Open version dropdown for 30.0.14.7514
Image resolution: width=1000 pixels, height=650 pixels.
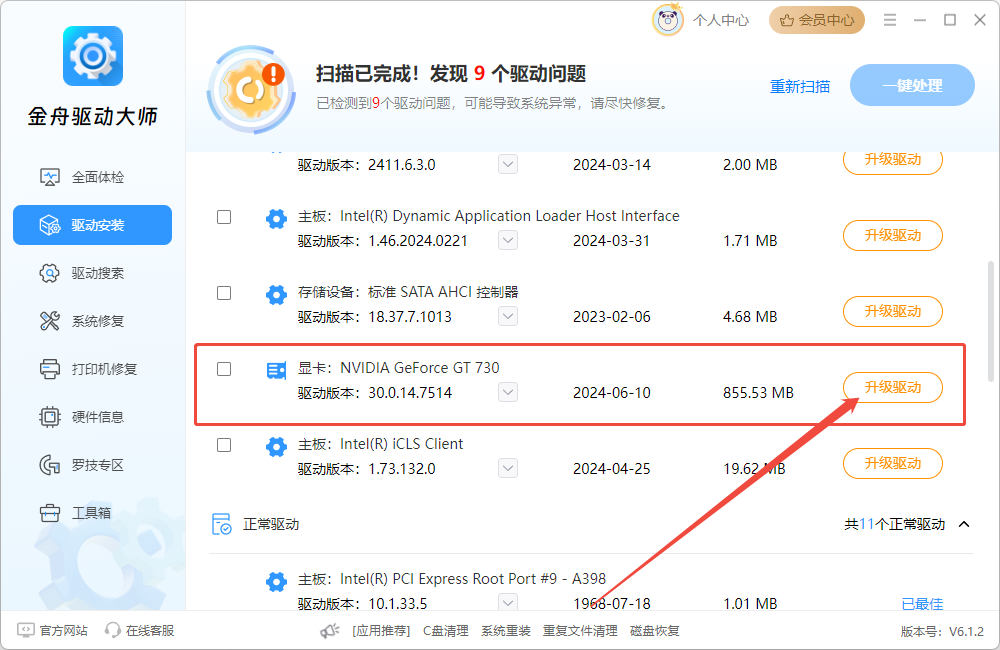point(508,392)
